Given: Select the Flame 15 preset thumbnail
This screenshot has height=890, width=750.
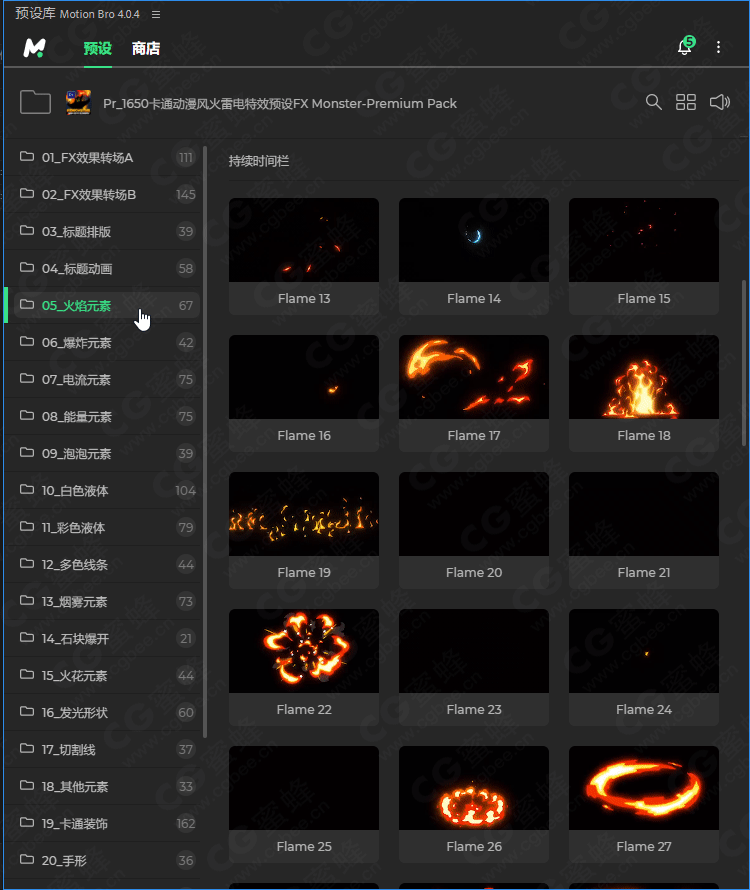Looking at the screenshot, I should click(x=644, y=240).
